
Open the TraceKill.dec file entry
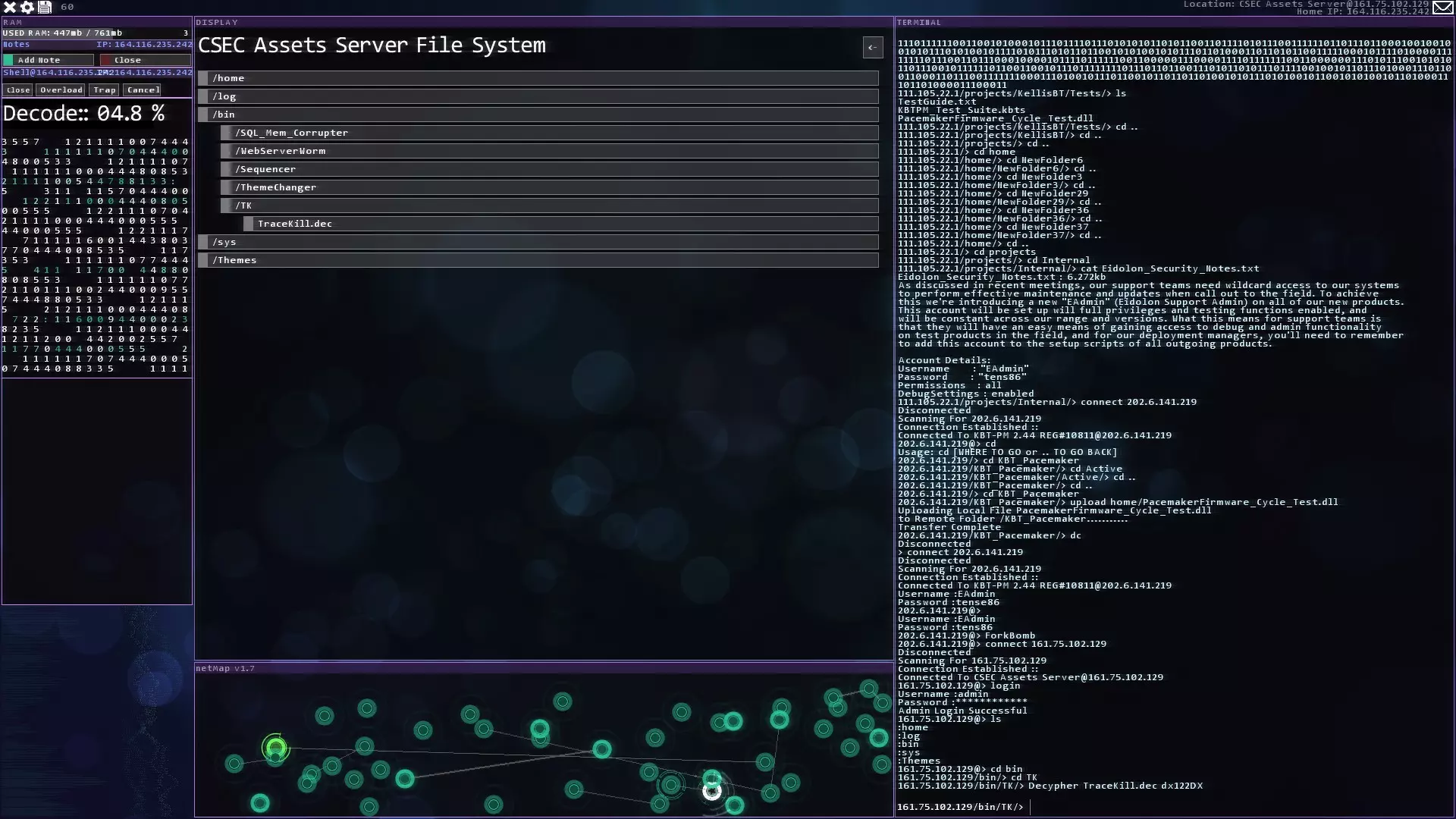pyautogui.click(x=561, y=224)
